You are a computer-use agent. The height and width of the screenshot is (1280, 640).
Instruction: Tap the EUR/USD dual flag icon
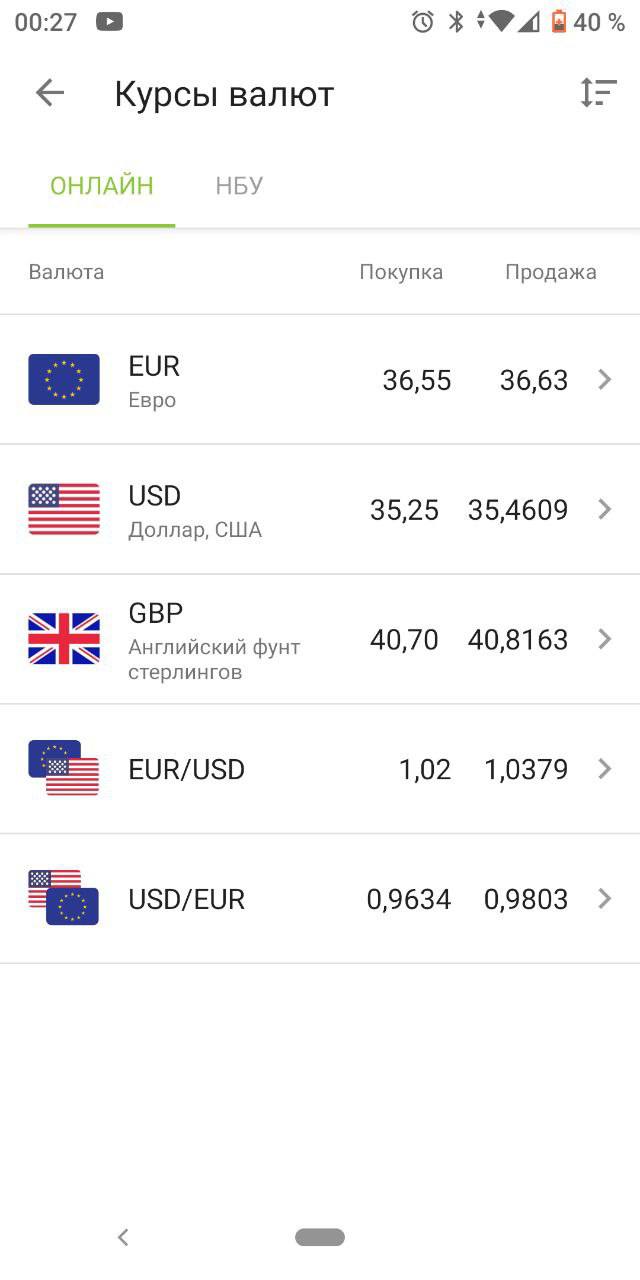click(64, 768)
